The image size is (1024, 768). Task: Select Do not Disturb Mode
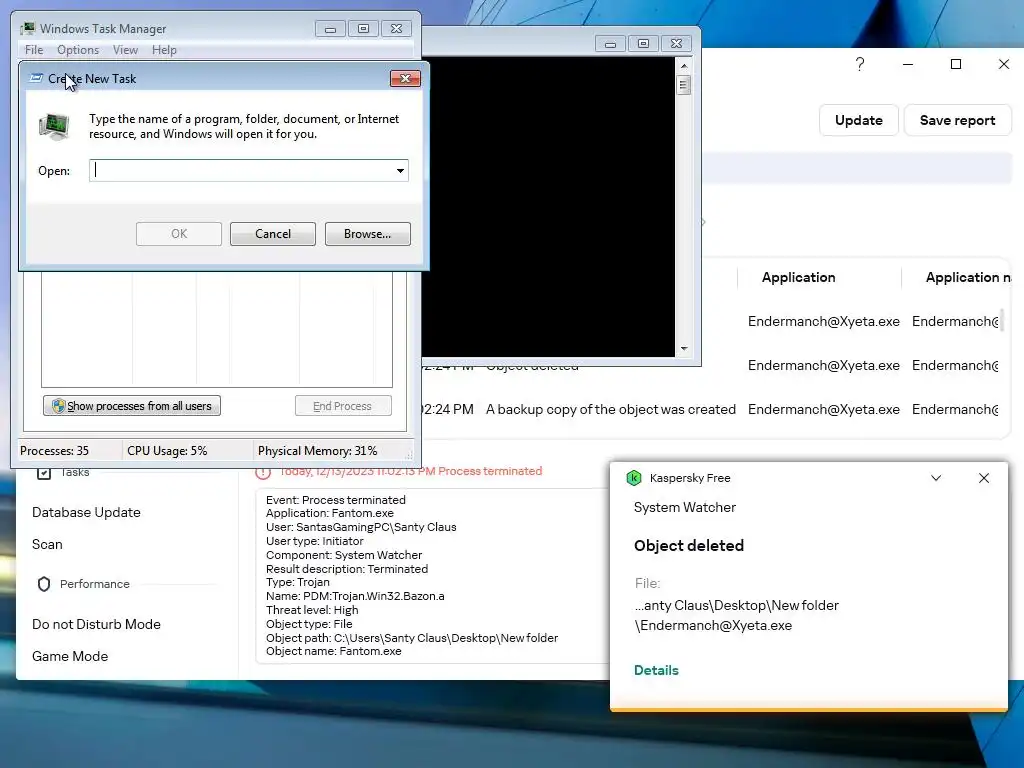(x=96, y=624)
